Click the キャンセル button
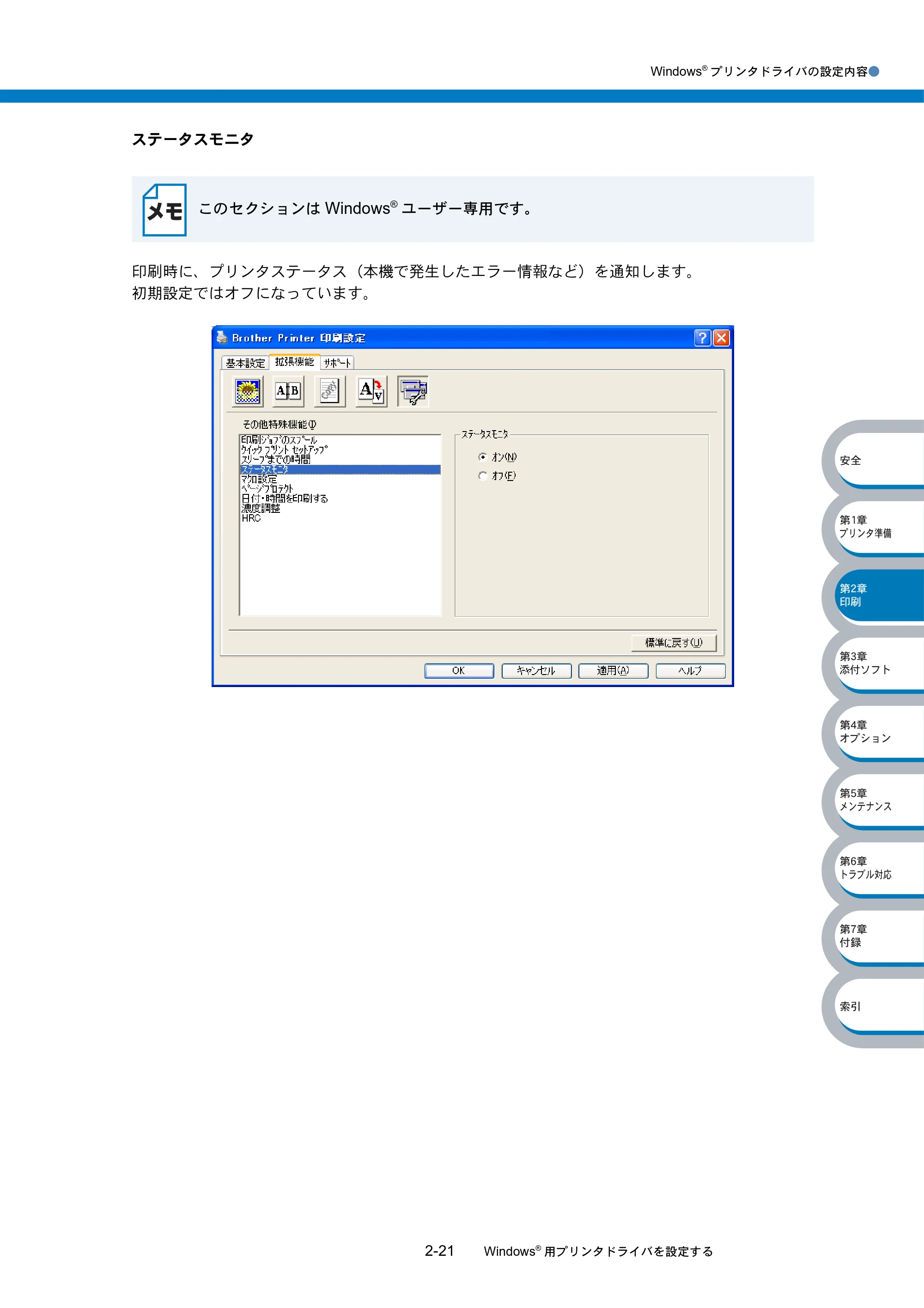The height and width of the screenshot is (1308, 924). (x=536, y=670)
